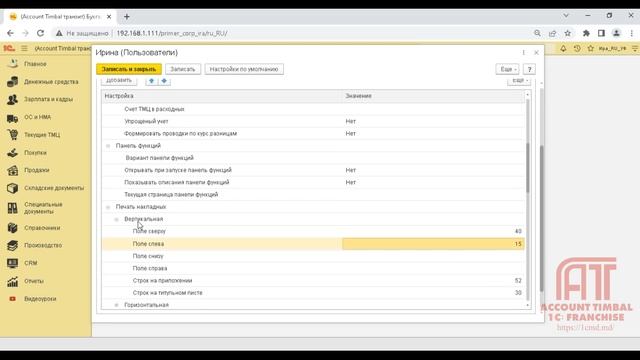Viewport: 640px width, 360px height.
Task: Select row Текущая страница панели функций
Action: pyautogui.click(x=313, y=195)
